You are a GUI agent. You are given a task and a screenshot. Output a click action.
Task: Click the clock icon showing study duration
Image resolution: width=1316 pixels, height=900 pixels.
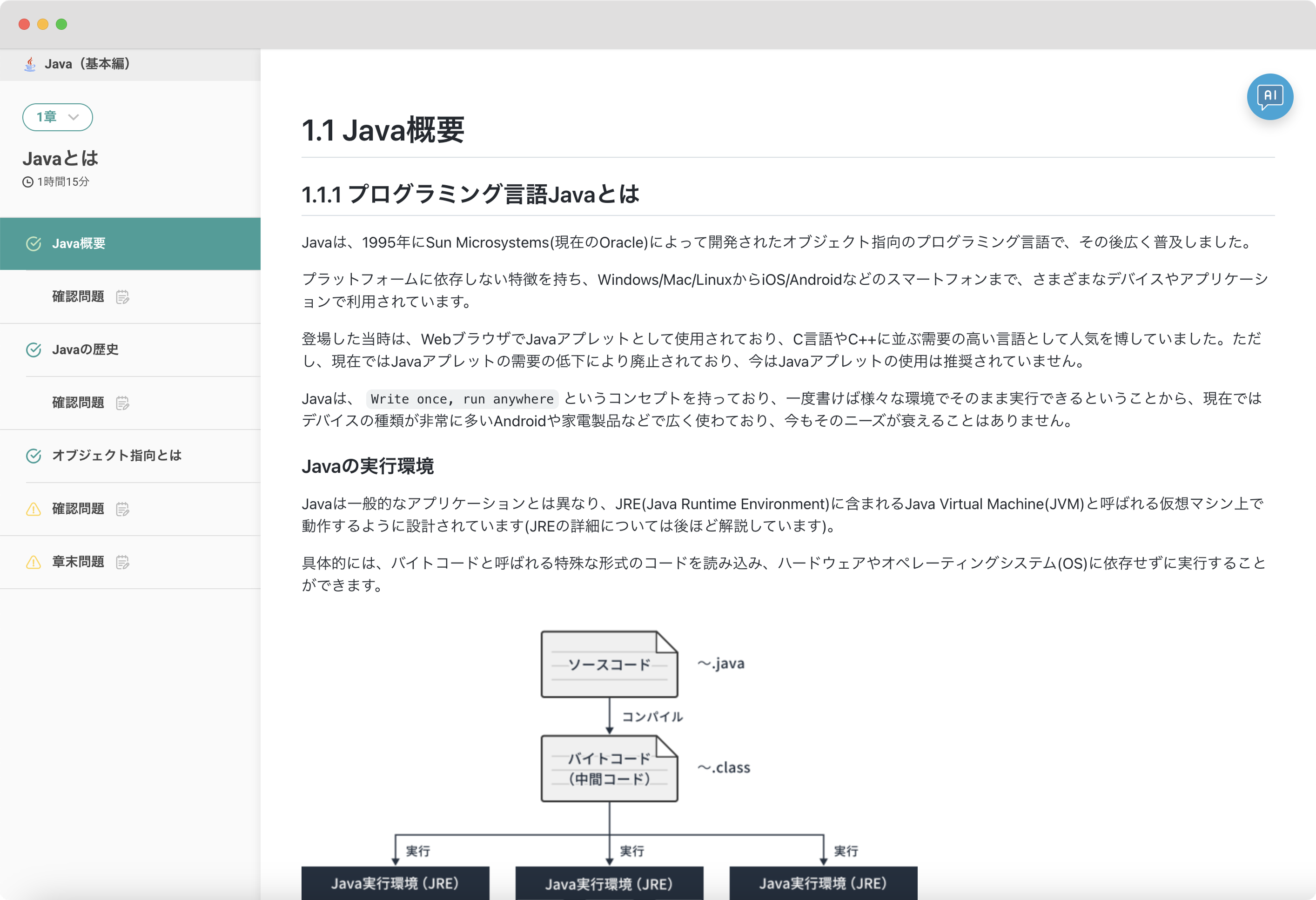point(28,182)
